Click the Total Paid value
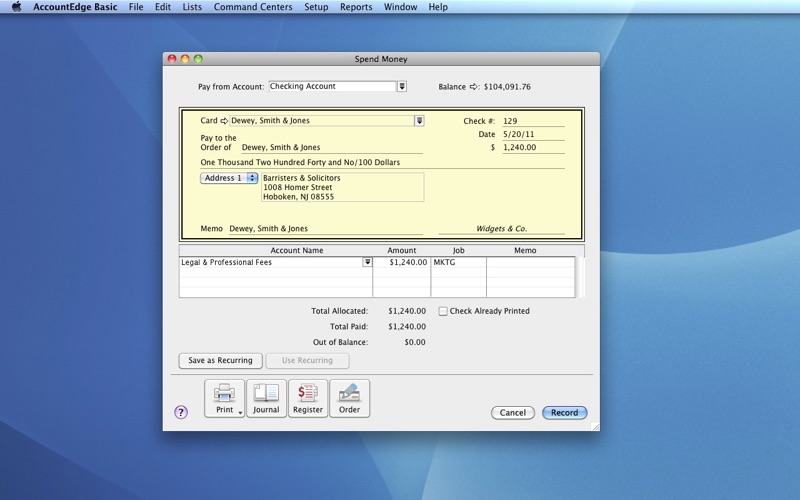The height and width of the screenshot is (500, 800). (x=407, y=327)
